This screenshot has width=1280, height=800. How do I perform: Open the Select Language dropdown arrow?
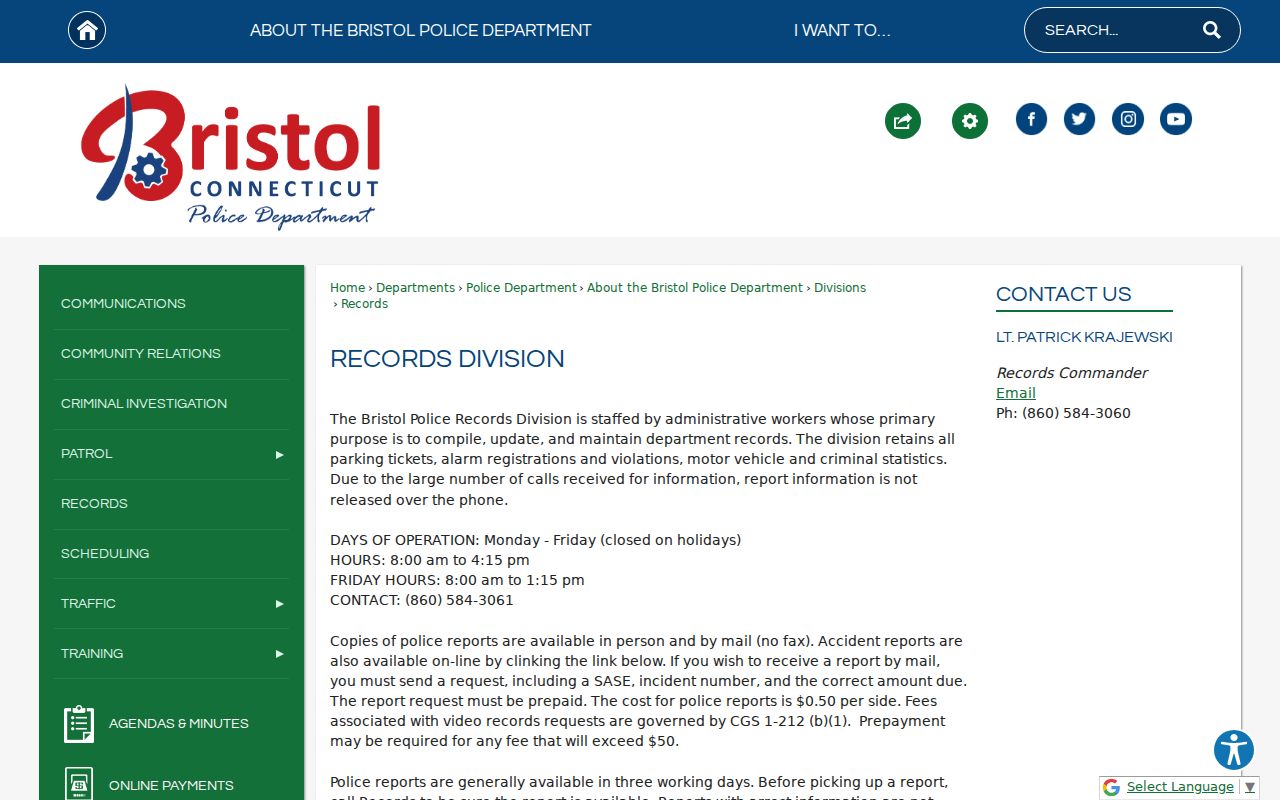pos(1250,788)
